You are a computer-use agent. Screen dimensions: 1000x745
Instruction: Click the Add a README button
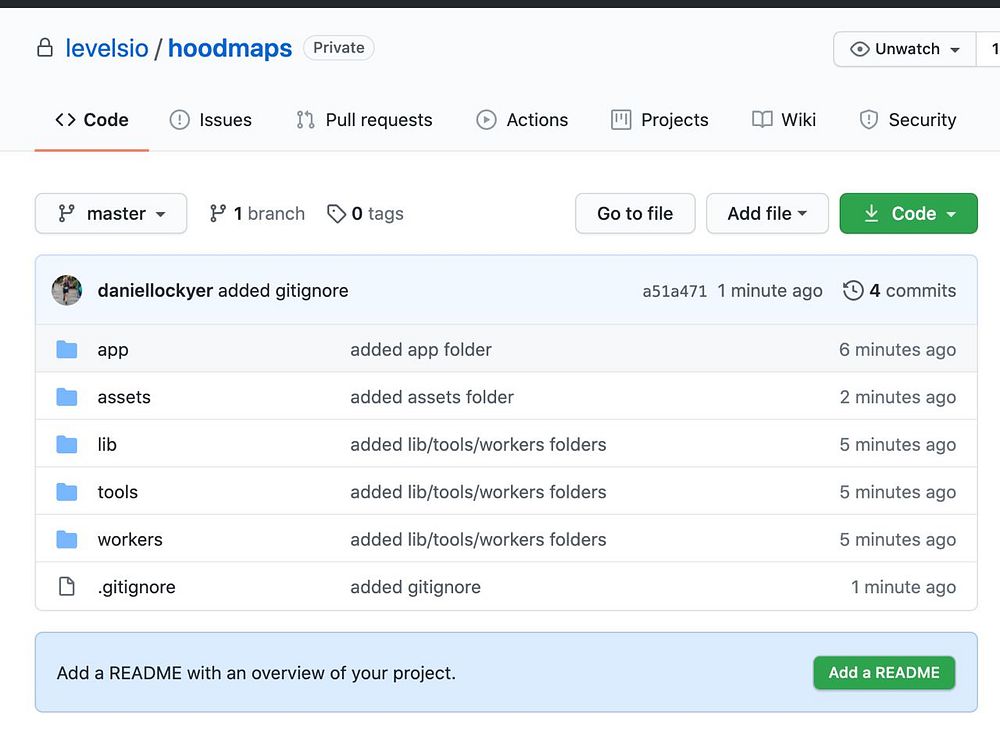pyautogui.click(x=884, y=673)
